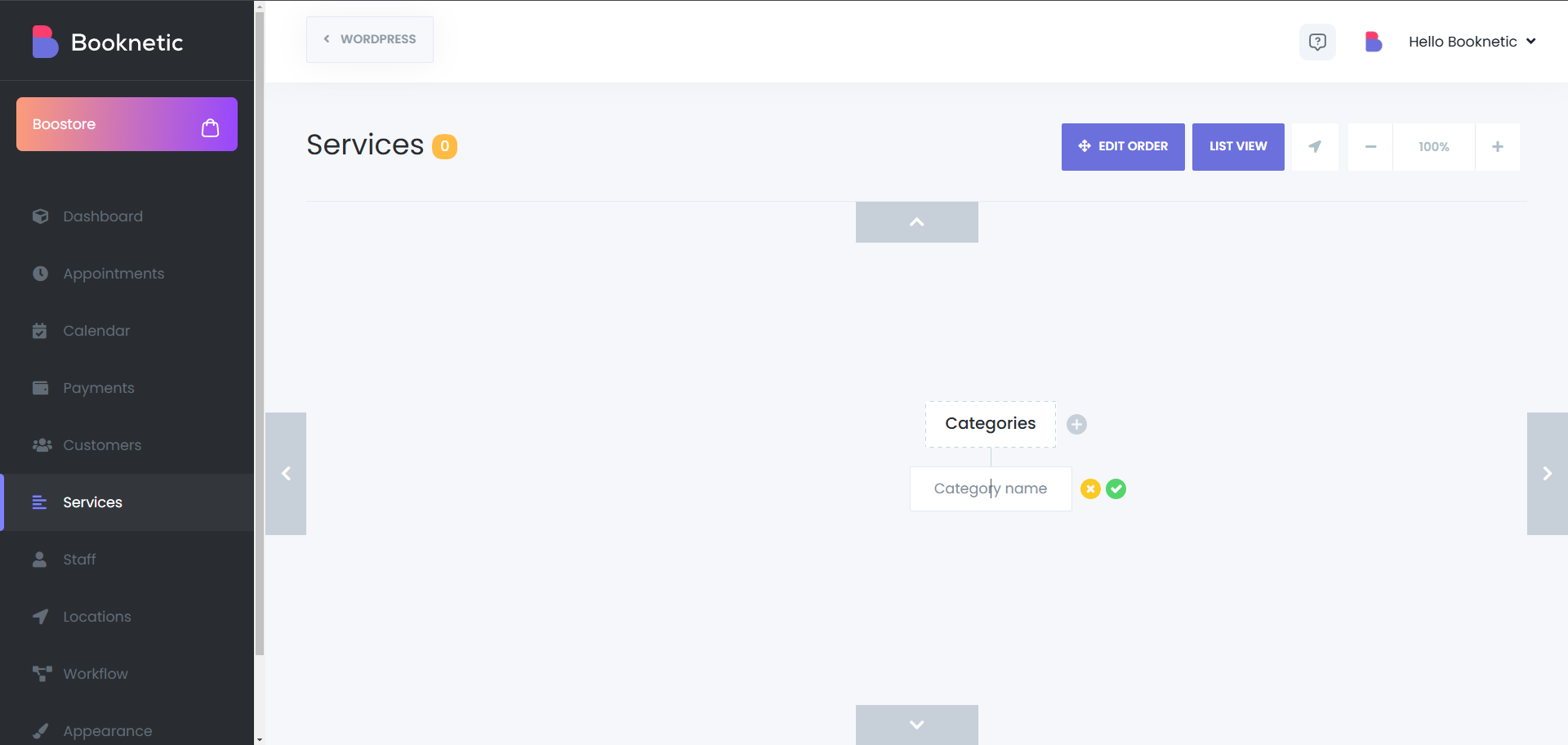The image size is (1568, 745).
Task: Open the Staff page
Action: (79, 560)
